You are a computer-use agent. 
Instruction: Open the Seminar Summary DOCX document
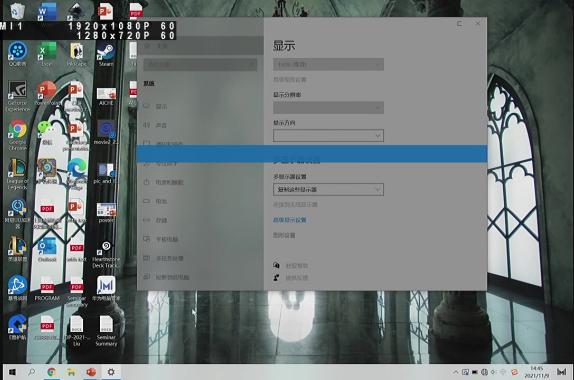106,331
